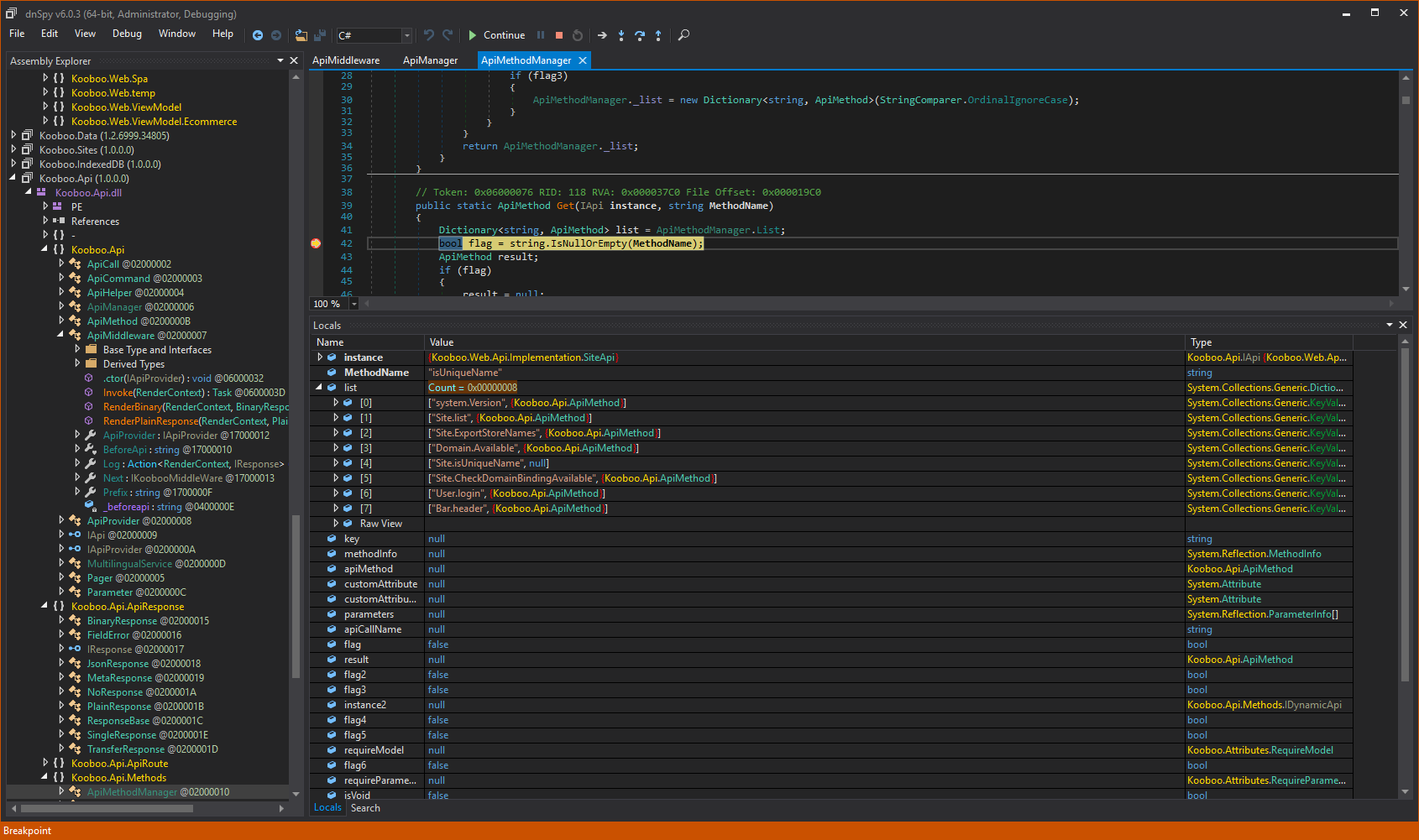Switch to the ApiManager tab
Viewport: 1419px width, 840px height.
click(x=430, y=60)
